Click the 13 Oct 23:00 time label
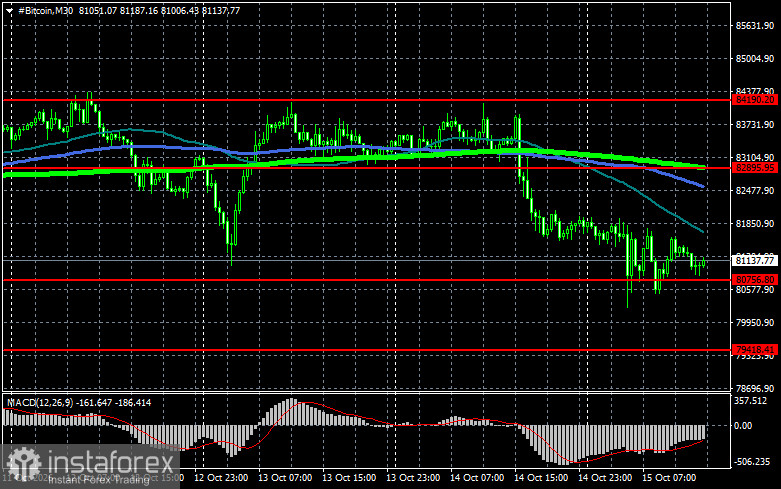 pos(413,478)
